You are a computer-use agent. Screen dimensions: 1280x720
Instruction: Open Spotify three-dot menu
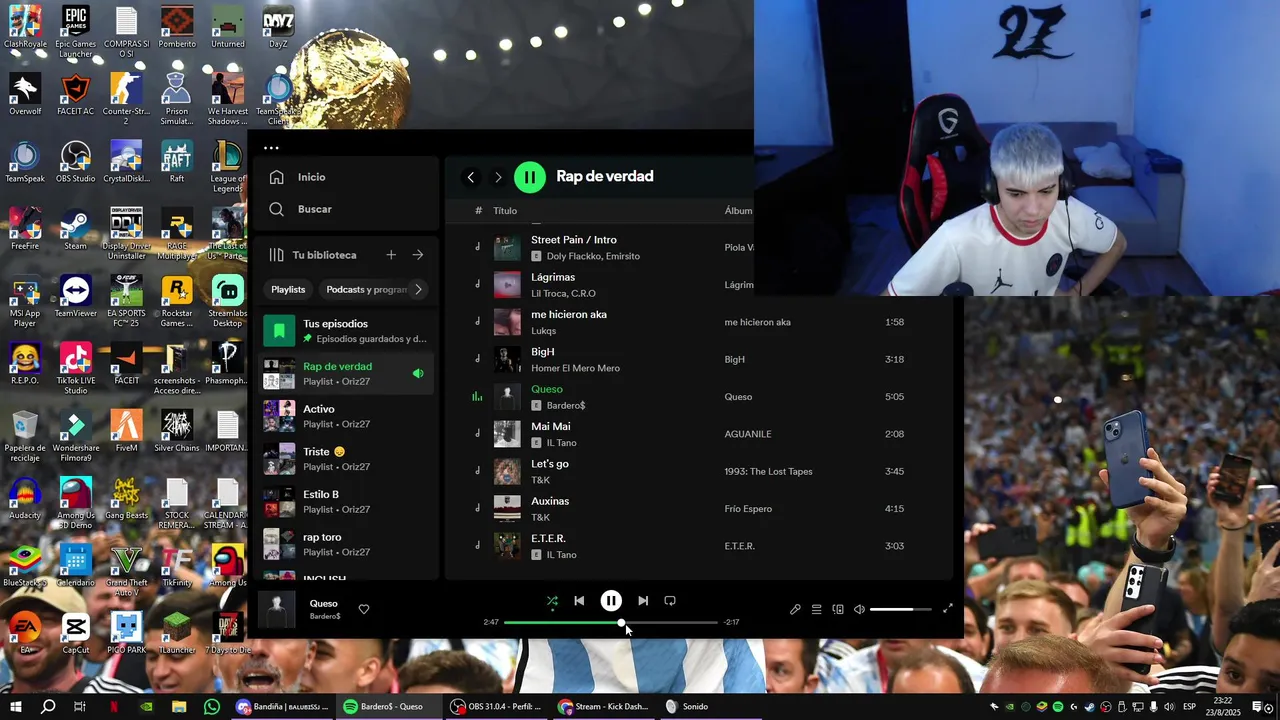[271, 148]
